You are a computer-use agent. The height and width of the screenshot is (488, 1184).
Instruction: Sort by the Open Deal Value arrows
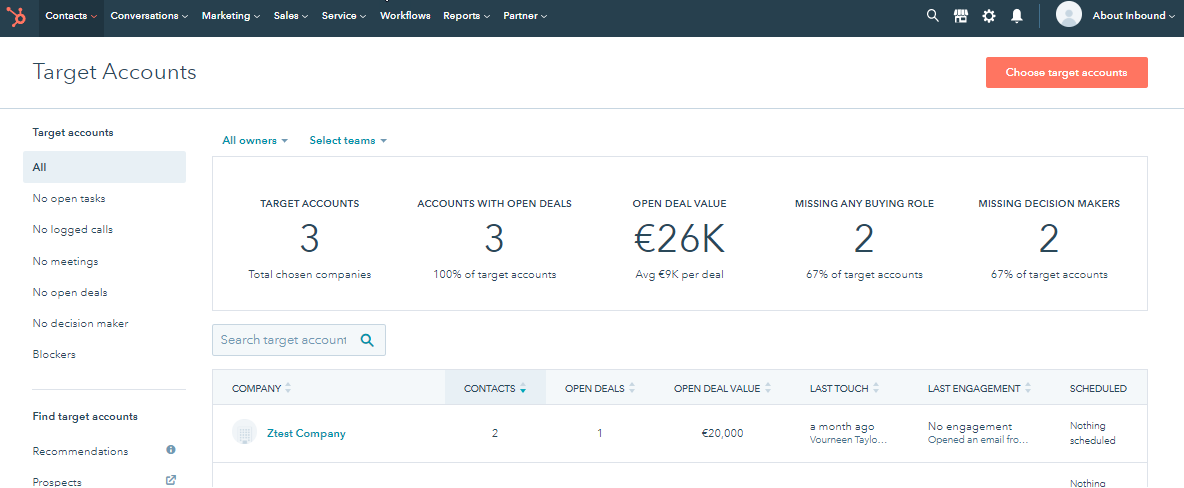tap(767, 388)
